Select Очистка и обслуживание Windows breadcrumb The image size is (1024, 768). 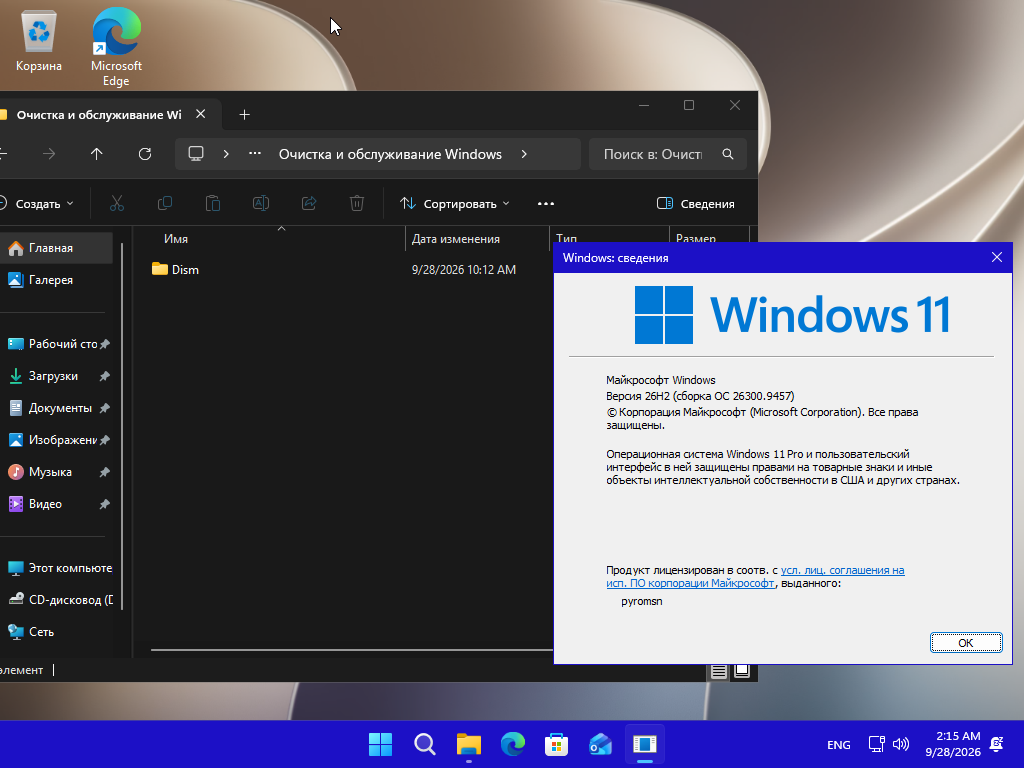tap(390, 154)
